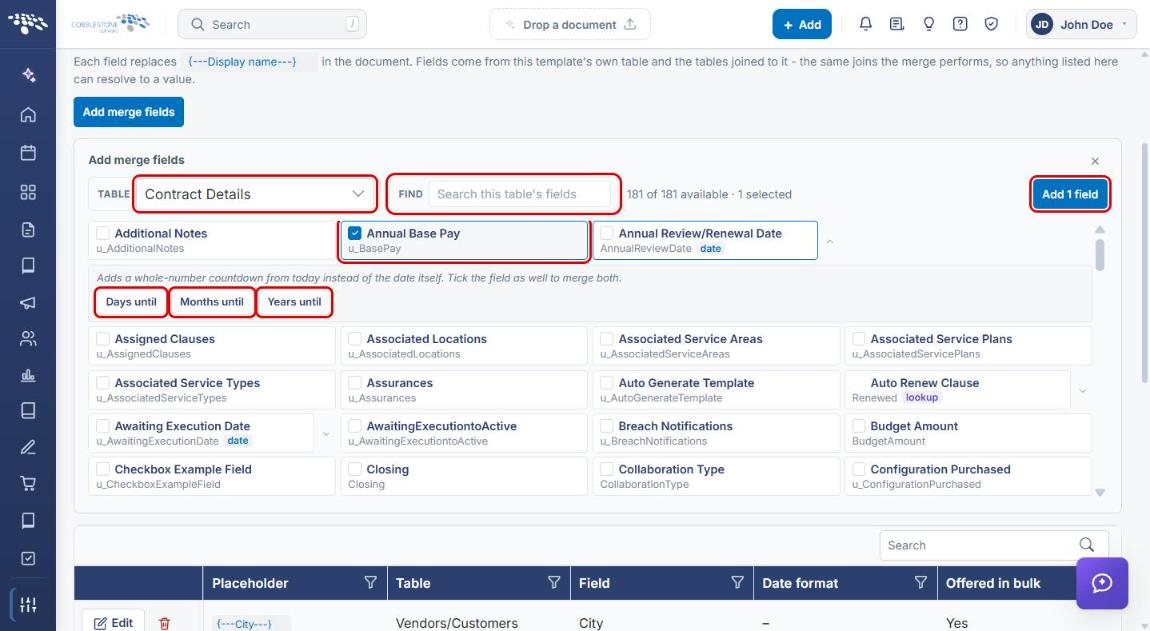Open the checkmark tasks icon in sidebar
Image resolution: width=1150 pixels, height=631 pixels.
point(28,558)
